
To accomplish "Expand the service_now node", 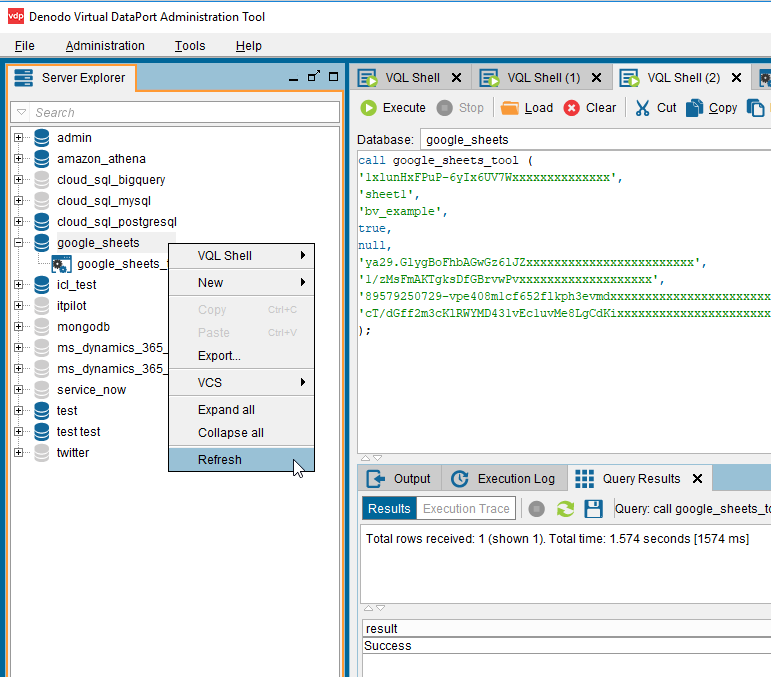I will pos(19,389).
